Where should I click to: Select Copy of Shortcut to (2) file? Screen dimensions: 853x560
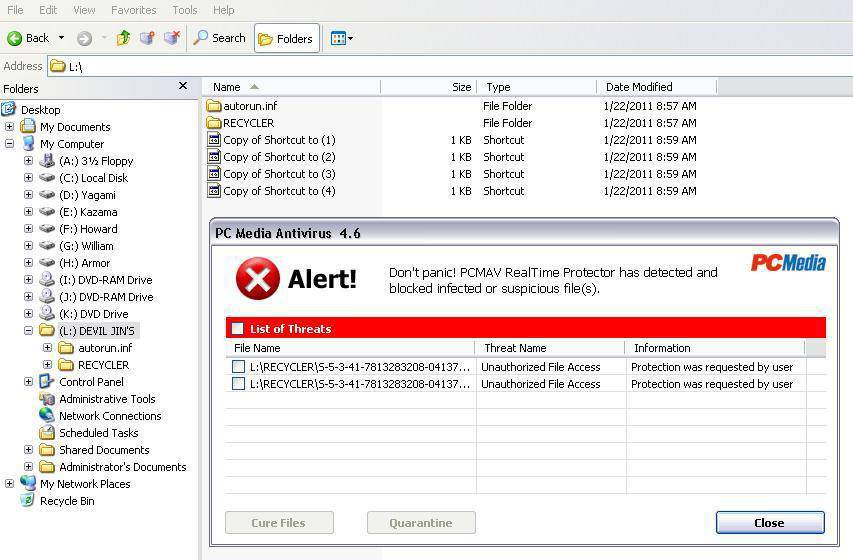[271, 157]
